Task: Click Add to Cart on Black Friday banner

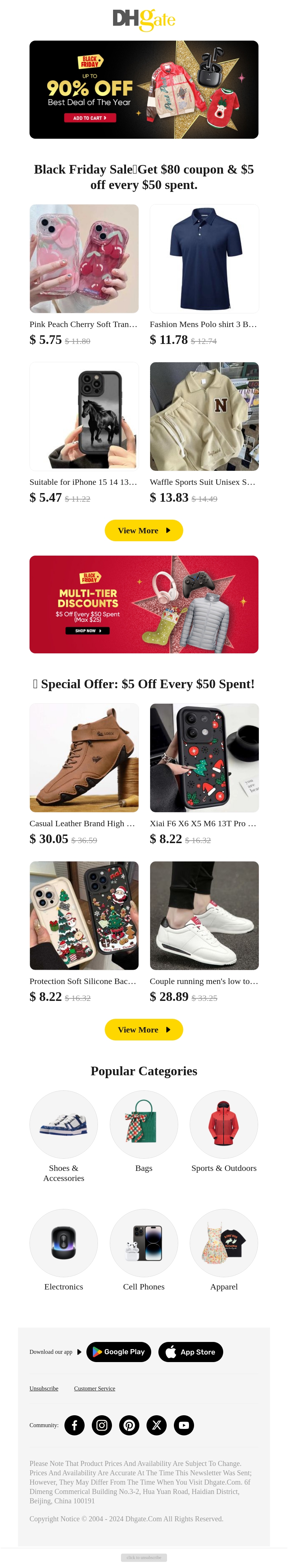Action: point(90,118)
